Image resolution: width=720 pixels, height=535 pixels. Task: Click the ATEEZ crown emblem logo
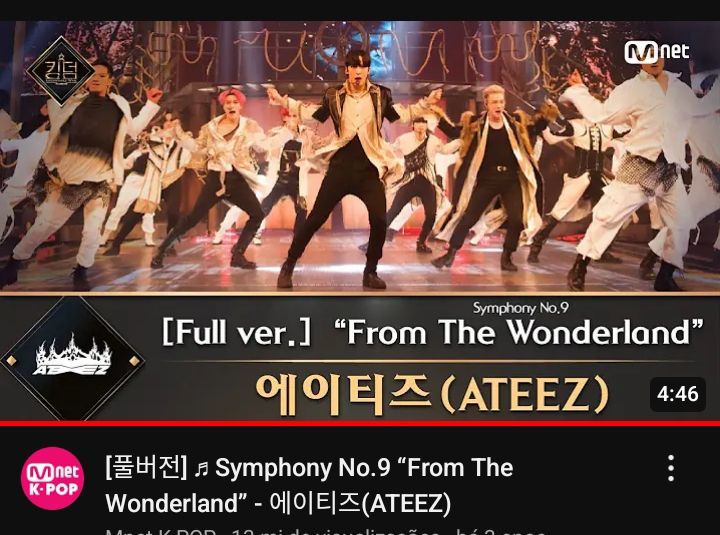(73, 358)
